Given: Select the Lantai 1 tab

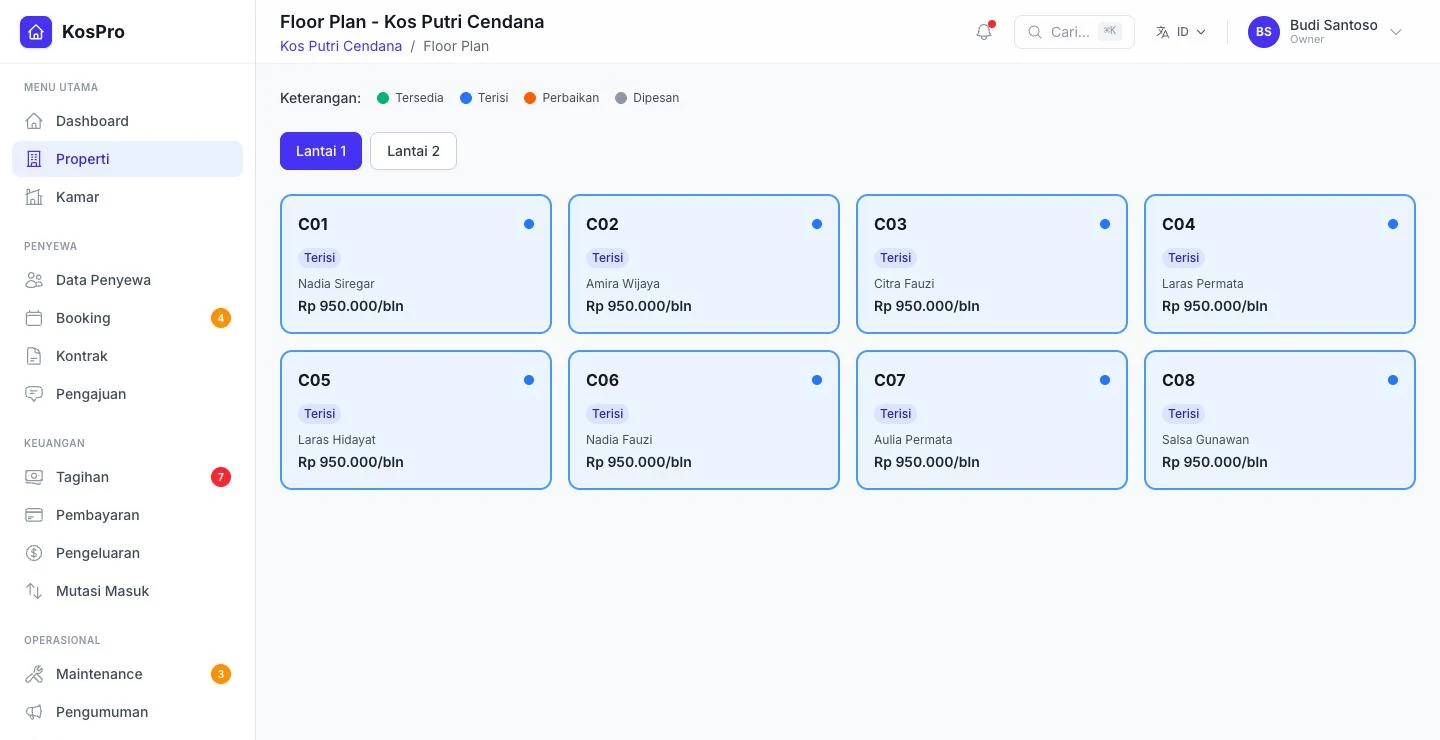Looking at the screenshot, I should (321, 151).
